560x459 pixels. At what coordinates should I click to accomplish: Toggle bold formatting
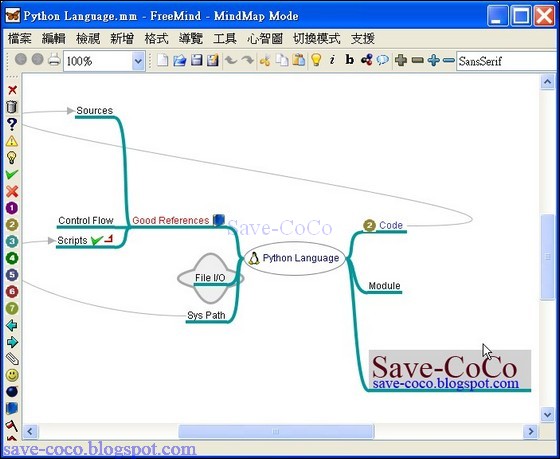point(350,60)
